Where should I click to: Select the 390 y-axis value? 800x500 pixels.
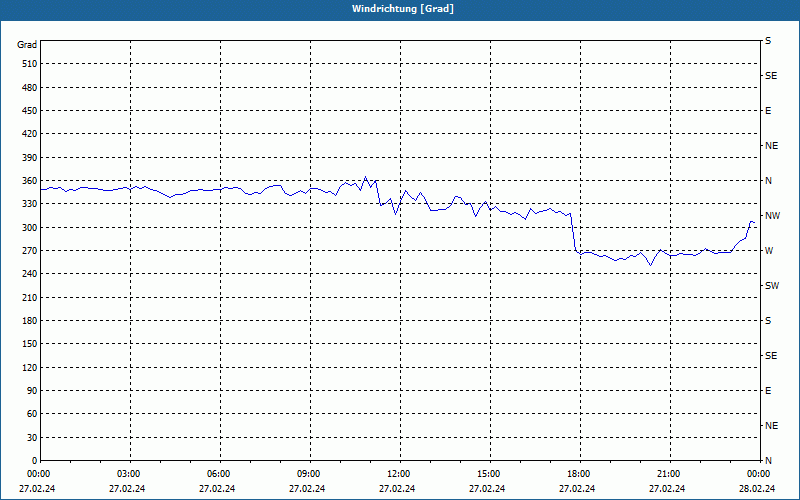[x=30, y=158]
